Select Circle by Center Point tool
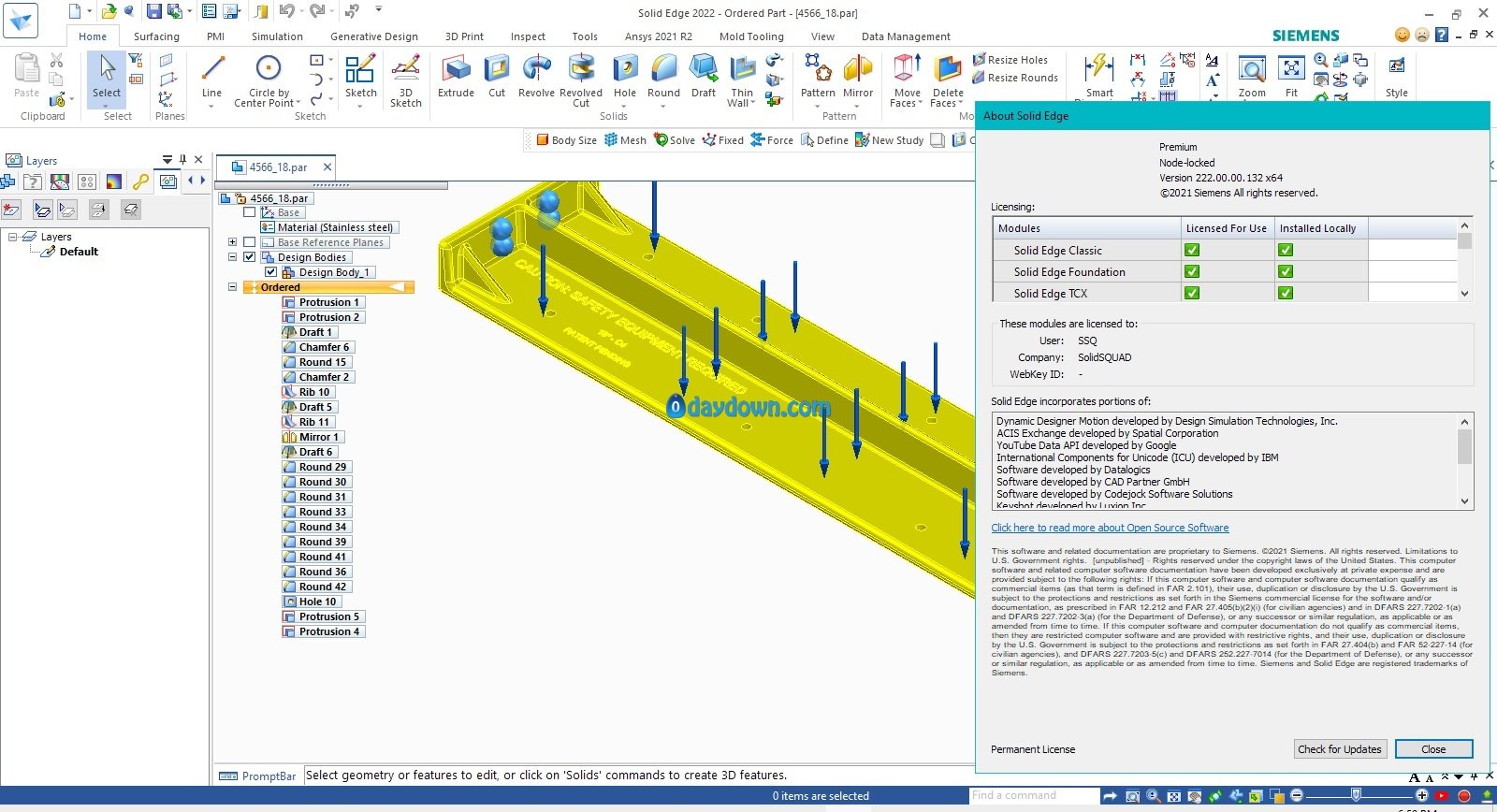 (x=269, y=80)
